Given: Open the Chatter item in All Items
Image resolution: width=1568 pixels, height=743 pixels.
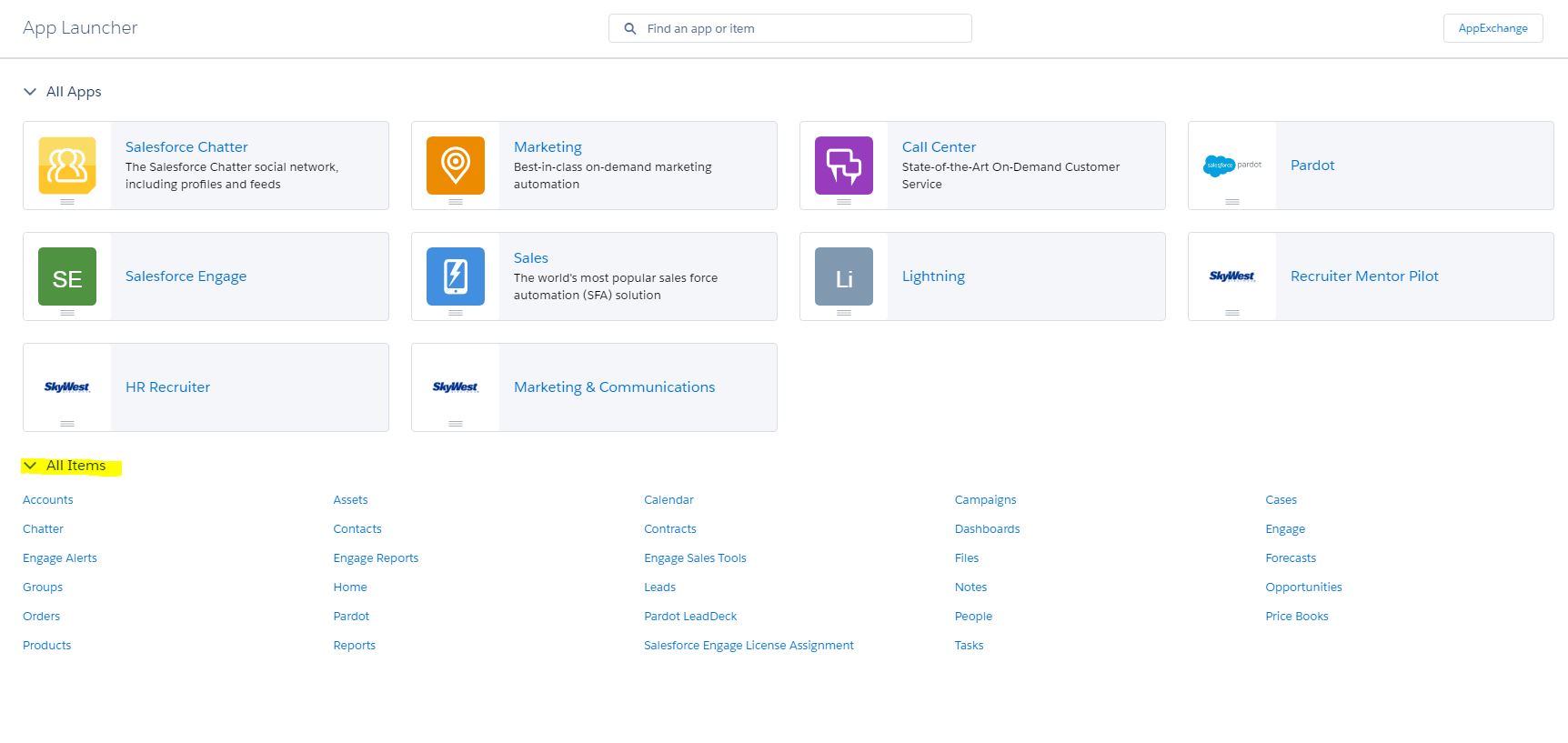Looking at the screenshot, I should pos(43,528).
